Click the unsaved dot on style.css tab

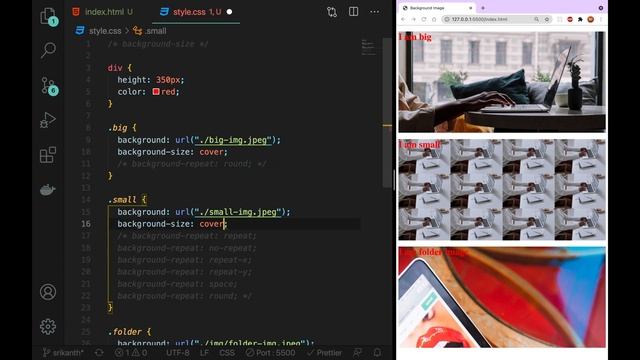click(x=229, y=12)
